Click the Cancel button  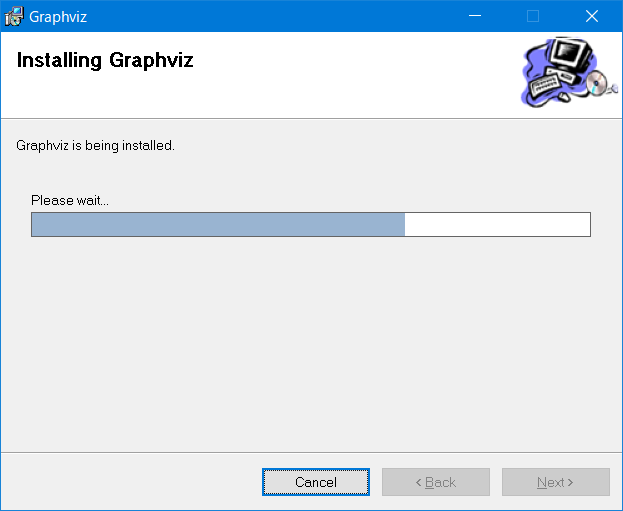click(316, 482)
